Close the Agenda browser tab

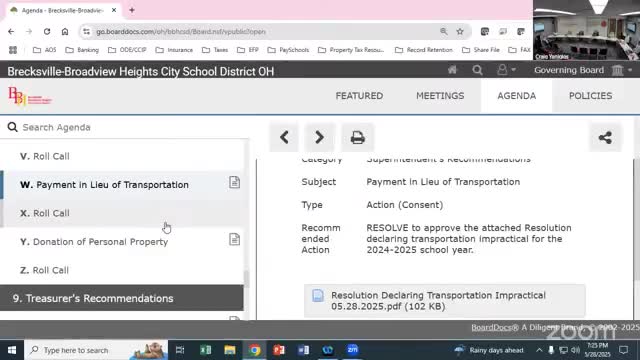click(114, 10)
